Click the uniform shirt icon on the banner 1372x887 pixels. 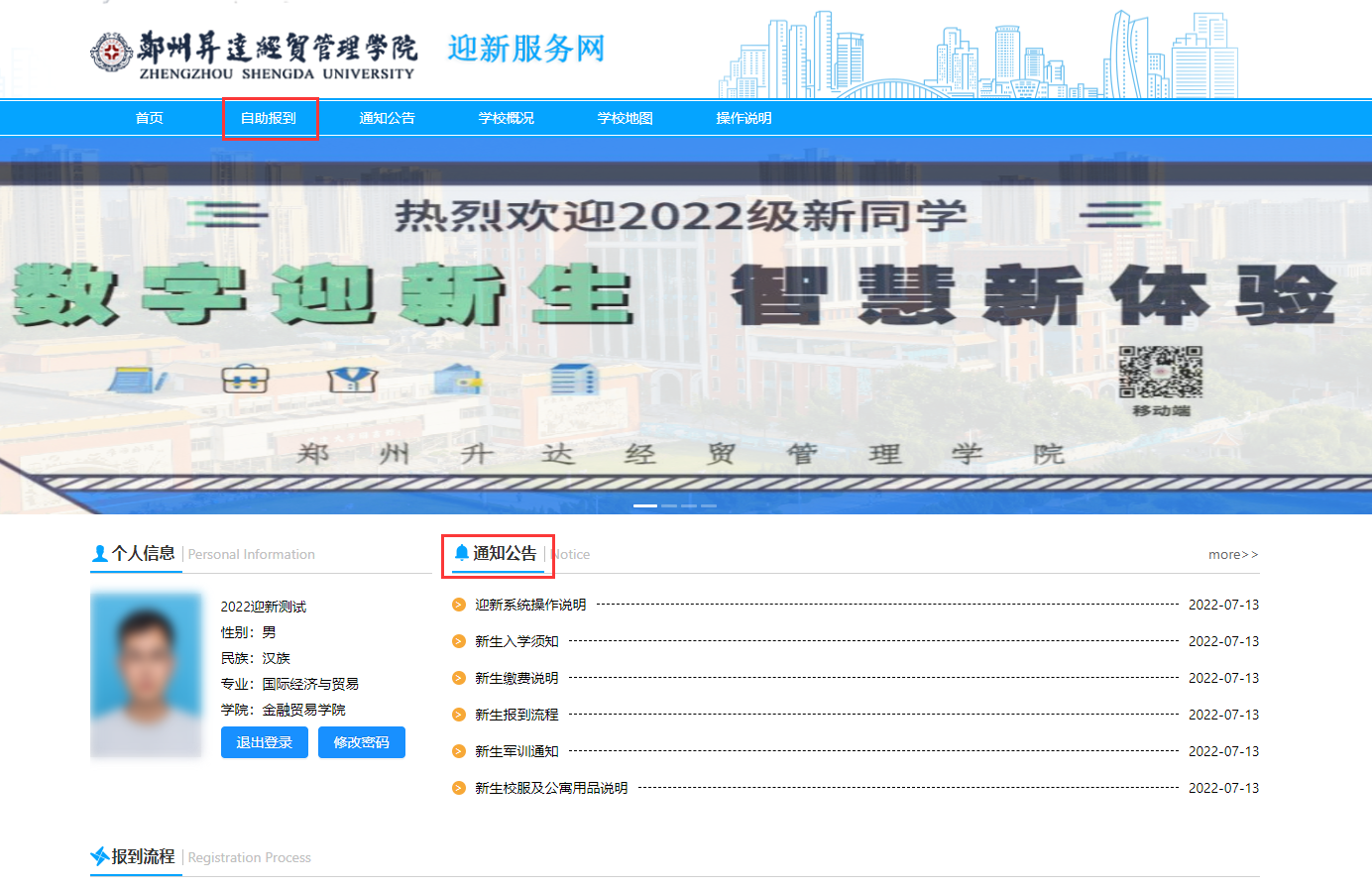click(x=353, y=379)
